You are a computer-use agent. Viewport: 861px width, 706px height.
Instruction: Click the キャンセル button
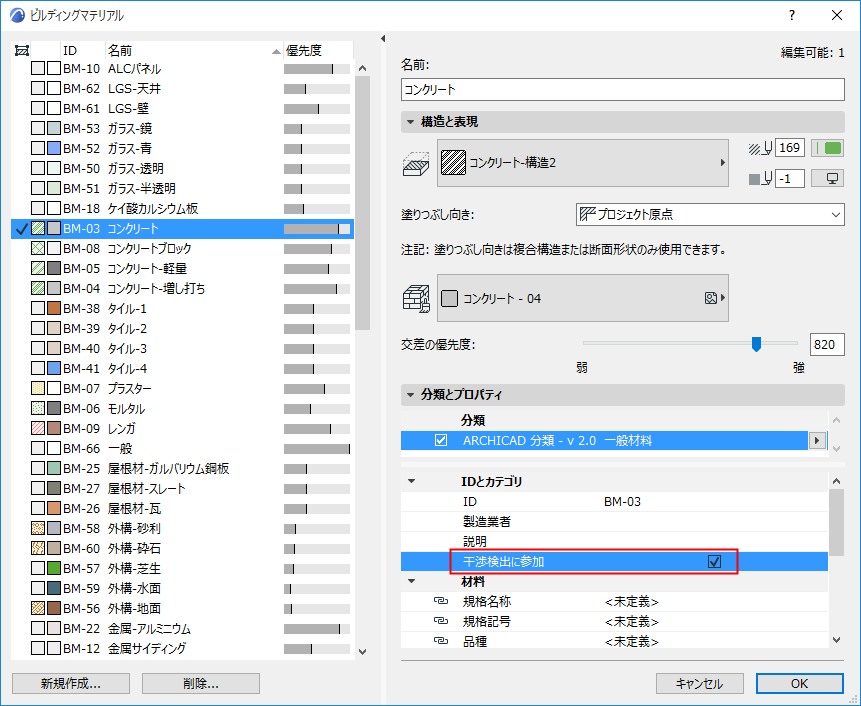tap(700, 683)
